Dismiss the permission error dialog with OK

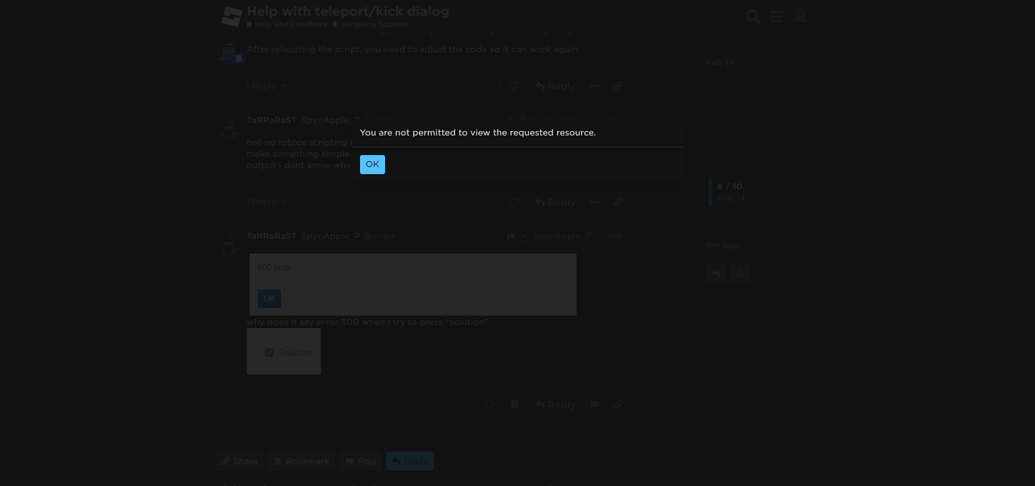click(x=372, y=164)
